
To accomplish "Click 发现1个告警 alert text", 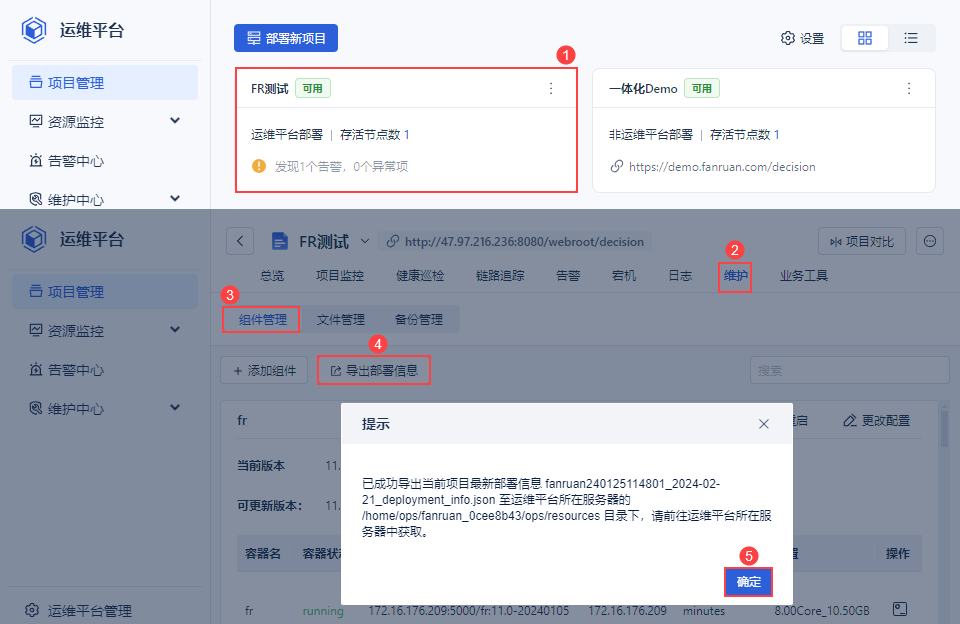I will (x=341, y=167).
